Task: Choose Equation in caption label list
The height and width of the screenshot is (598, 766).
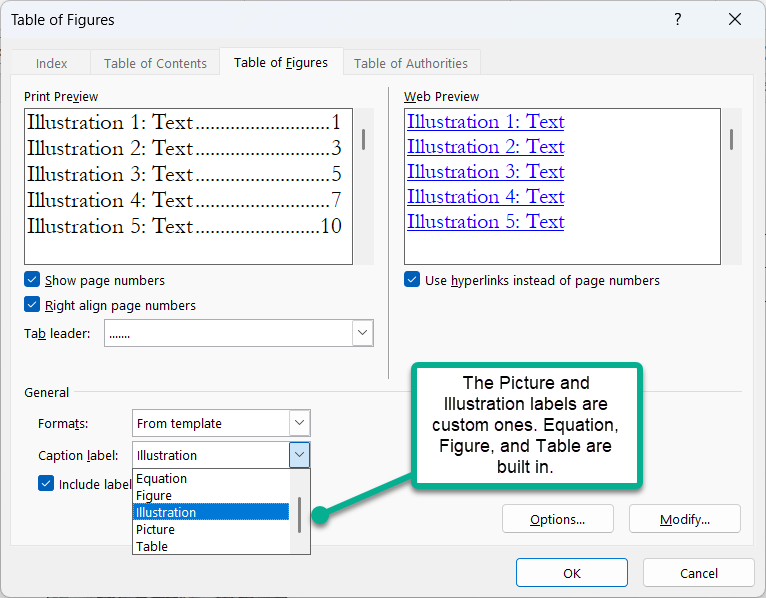Action: [162, 478]
